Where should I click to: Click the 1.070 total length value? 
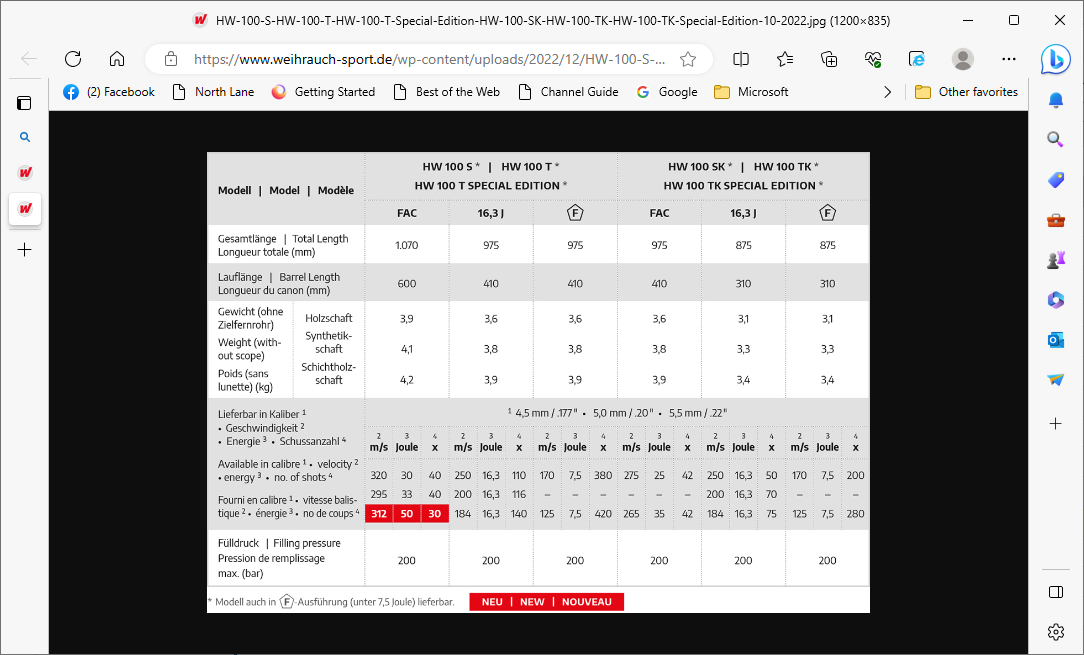(406, 245)
